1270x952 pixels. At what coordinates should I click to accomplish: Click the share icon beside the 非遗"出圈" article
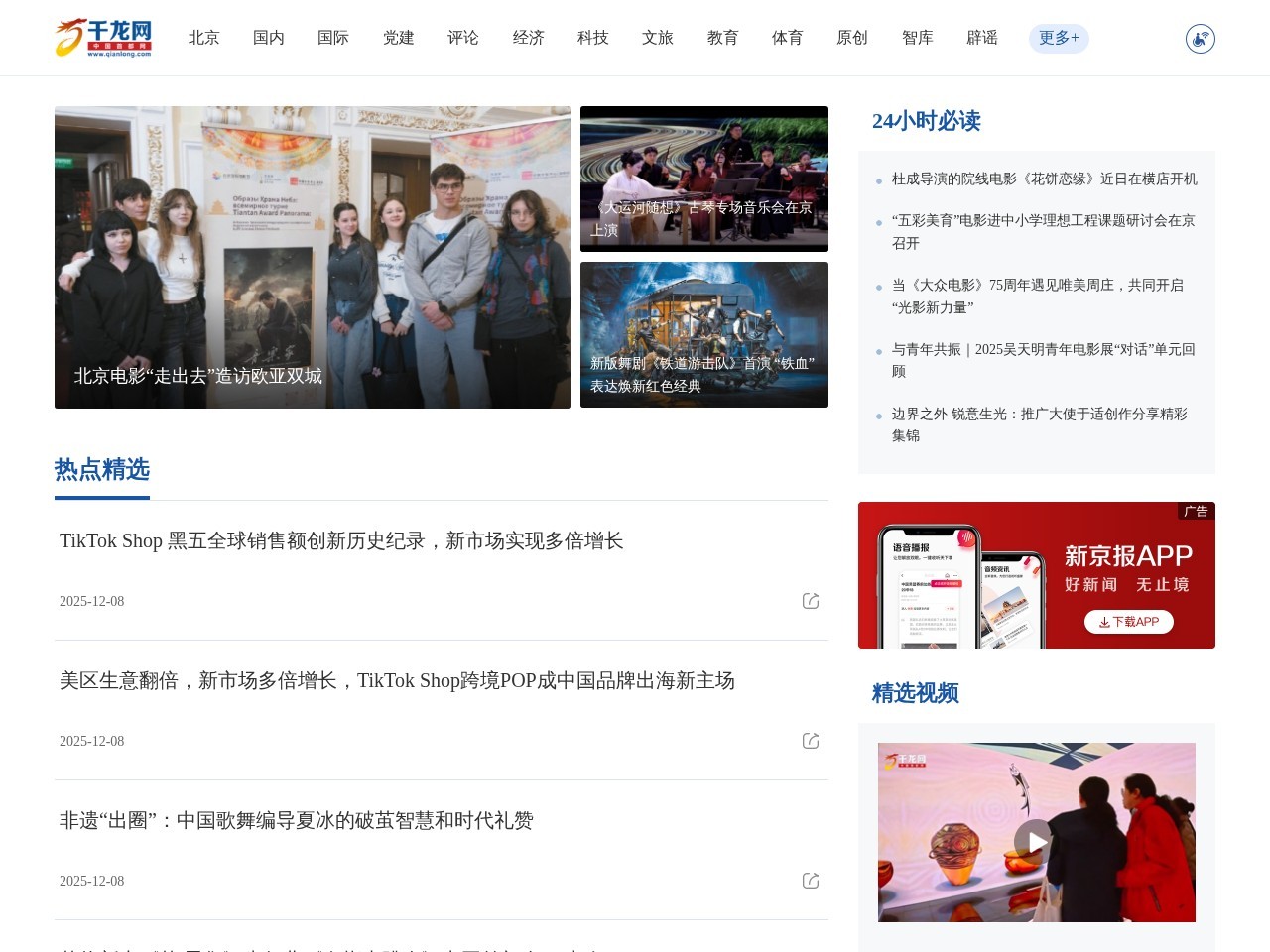click(x=811, y=881)
